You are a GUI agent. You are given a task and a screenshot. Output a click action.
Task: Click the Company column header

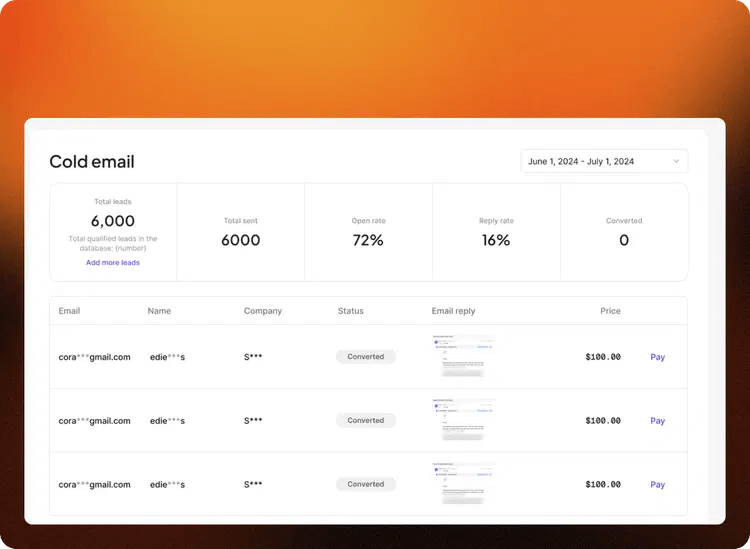[263, 311]
